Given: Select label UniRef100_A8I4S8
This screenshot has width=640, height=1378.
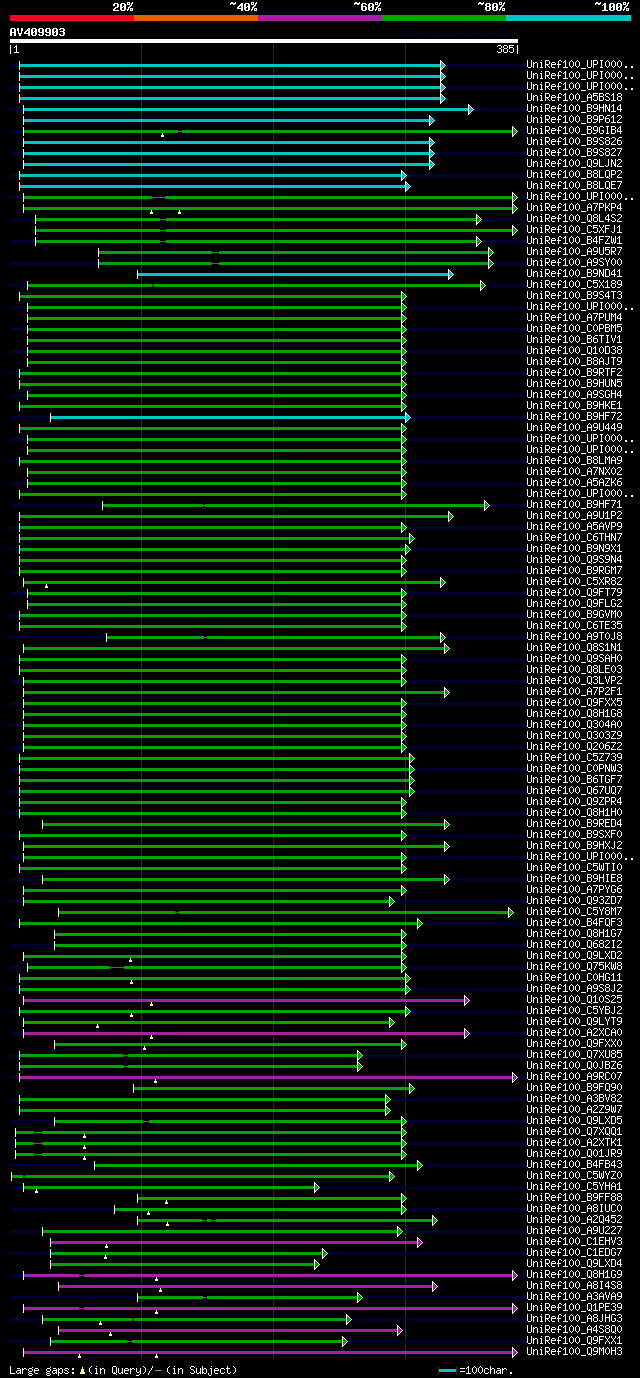Looking at the screenshot, I should point(576,1286).
